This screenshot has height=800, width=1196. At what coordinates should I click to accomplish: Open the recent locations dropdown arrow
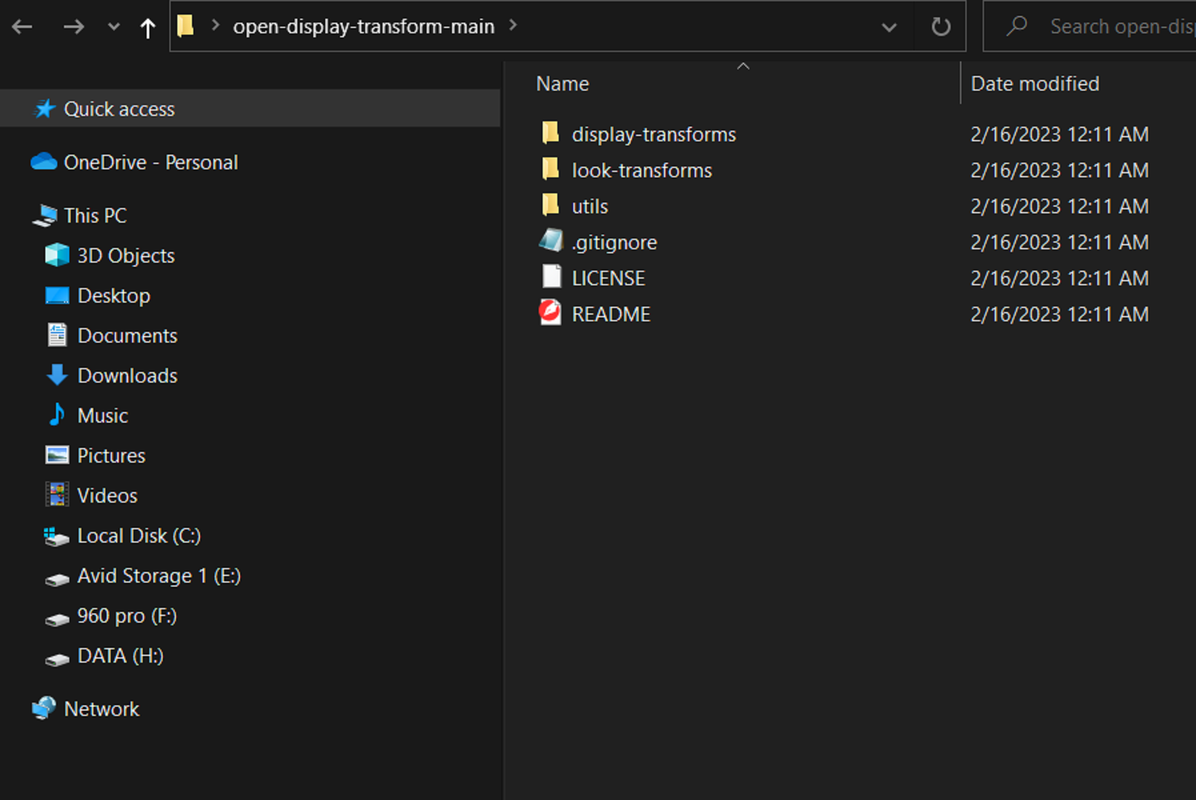tap(114, 27)
